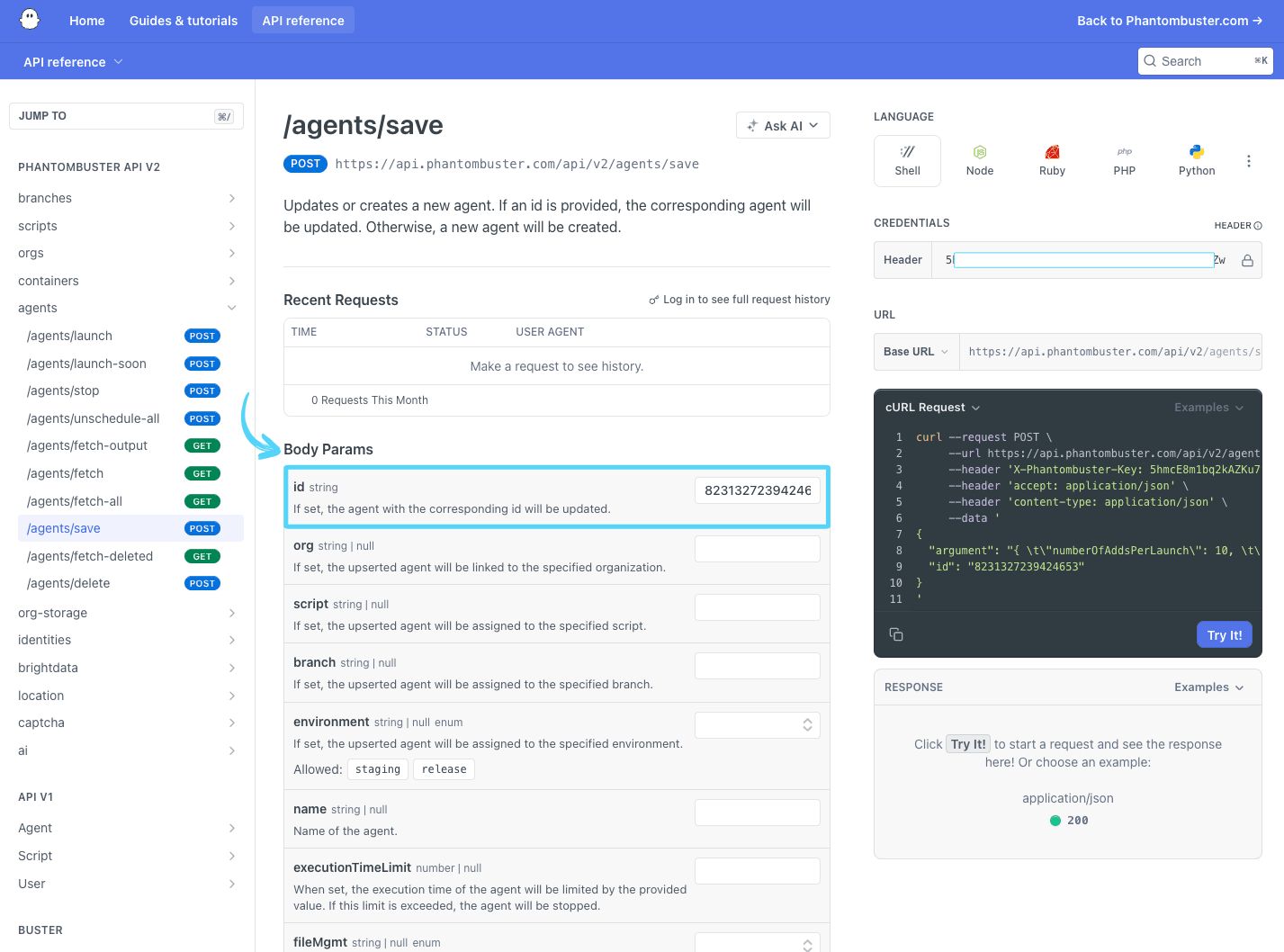This screenshot has width=1284, height=952.
Task: Click green 200 status dot
Action: click(x=1055, y=821)
